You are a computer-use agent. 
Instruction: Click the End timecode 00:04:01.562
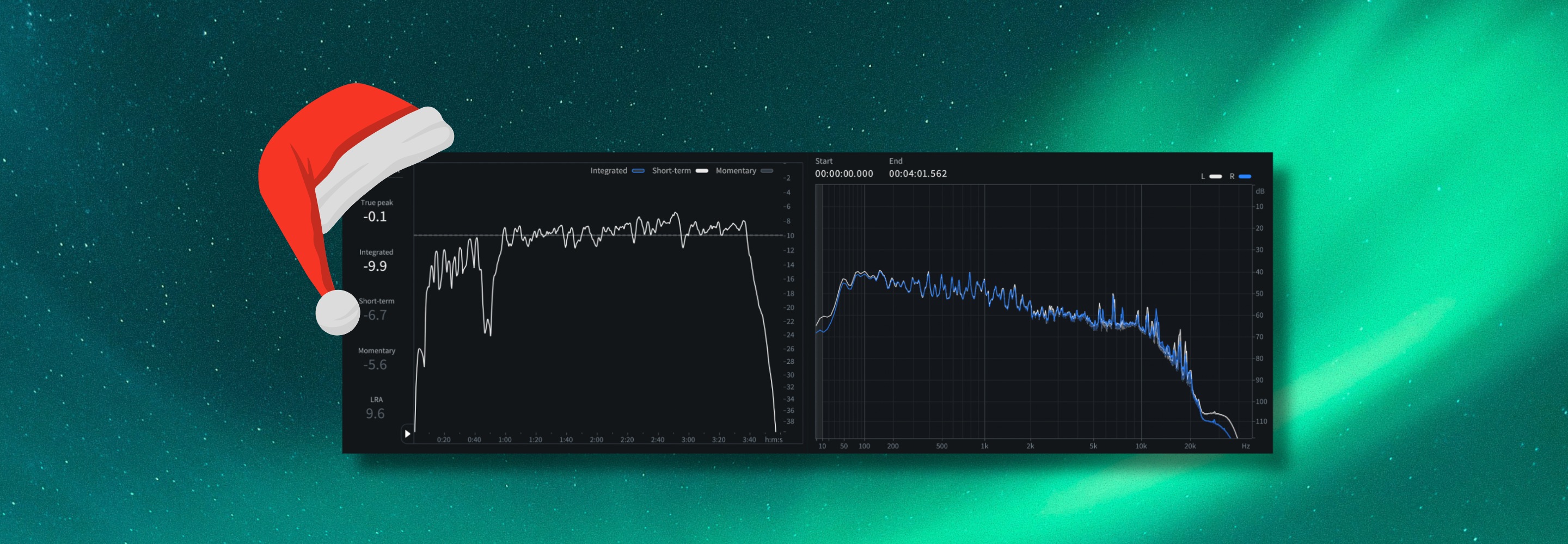[917, 174]
